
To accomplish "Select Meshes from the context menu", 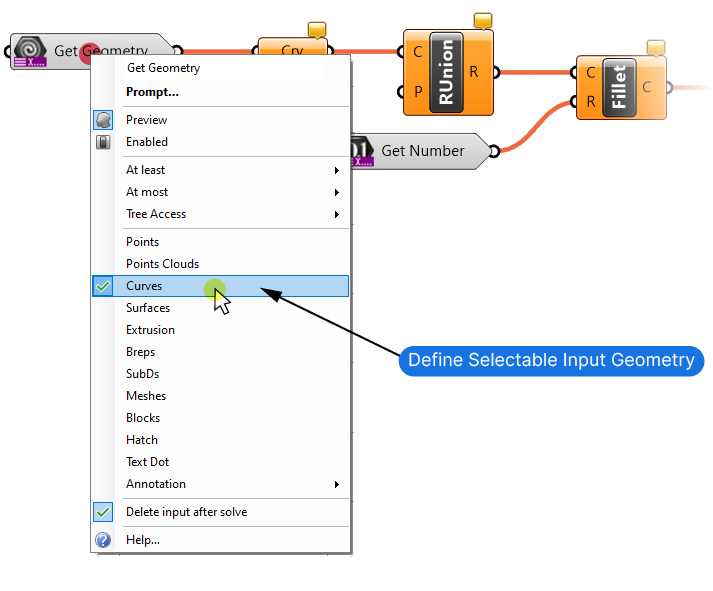I will [146, 396].
